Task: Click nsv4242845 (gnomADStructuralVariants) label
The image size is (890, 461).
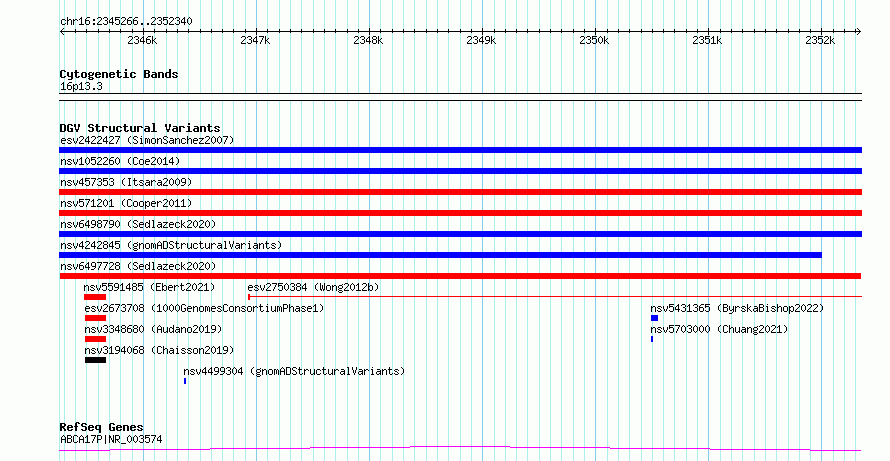Action: (171, 245)
